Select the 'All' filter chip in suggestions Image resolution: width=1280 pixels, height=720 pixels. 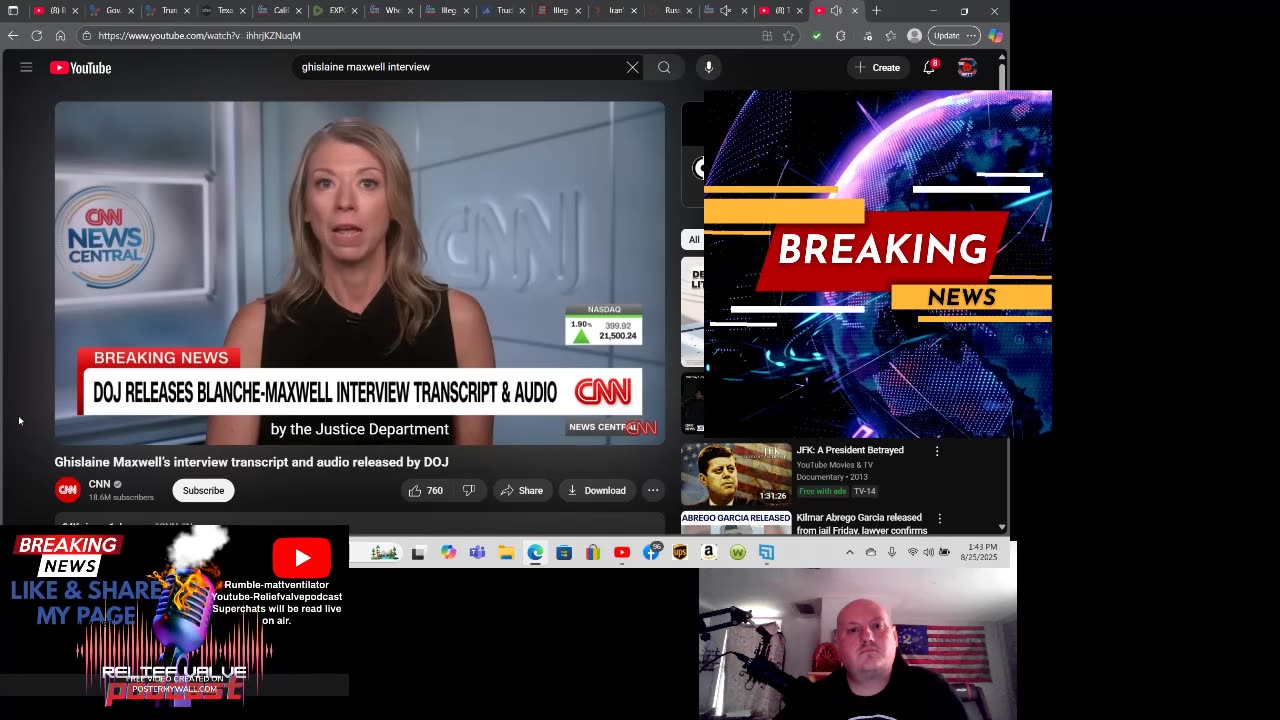[x=693, y=240]
